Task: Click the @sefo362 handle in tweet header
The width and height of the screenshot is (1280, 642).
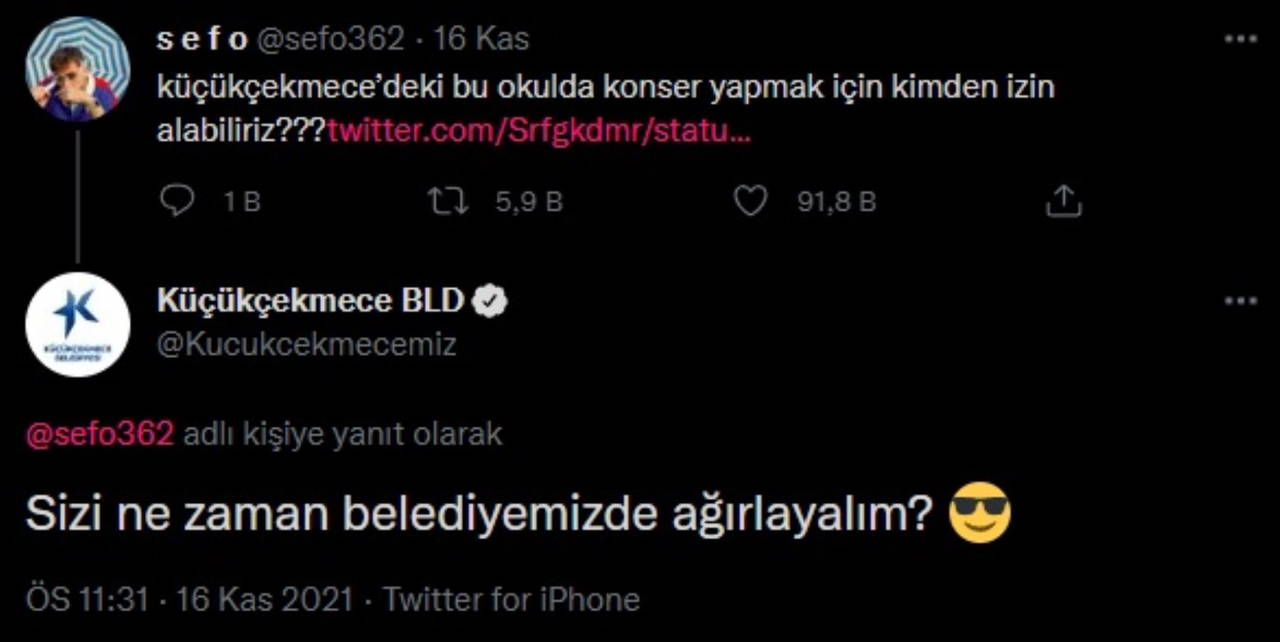Action: 332,39
